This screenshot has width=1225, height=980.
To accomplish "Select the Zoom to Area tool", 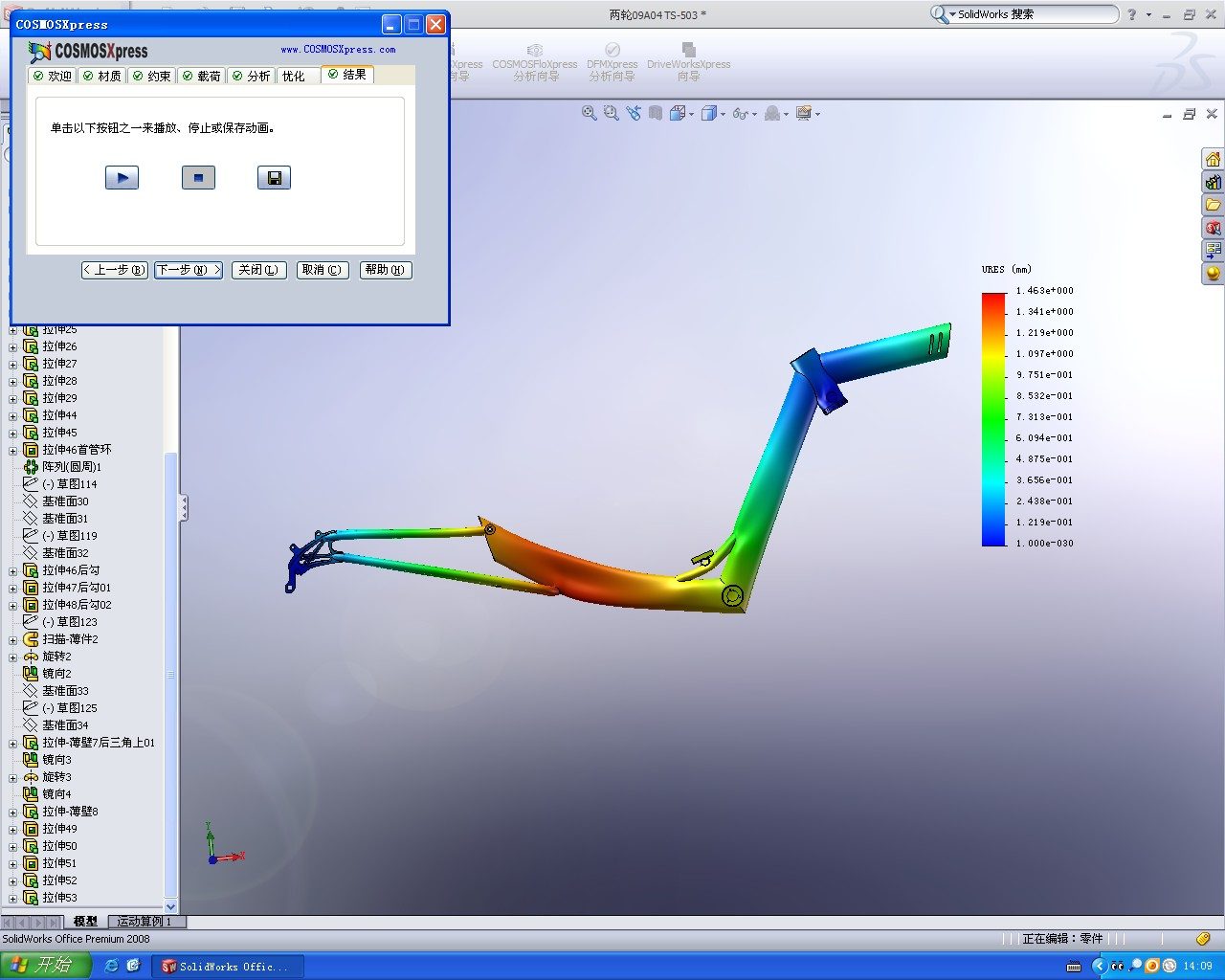I will [611, 113].
